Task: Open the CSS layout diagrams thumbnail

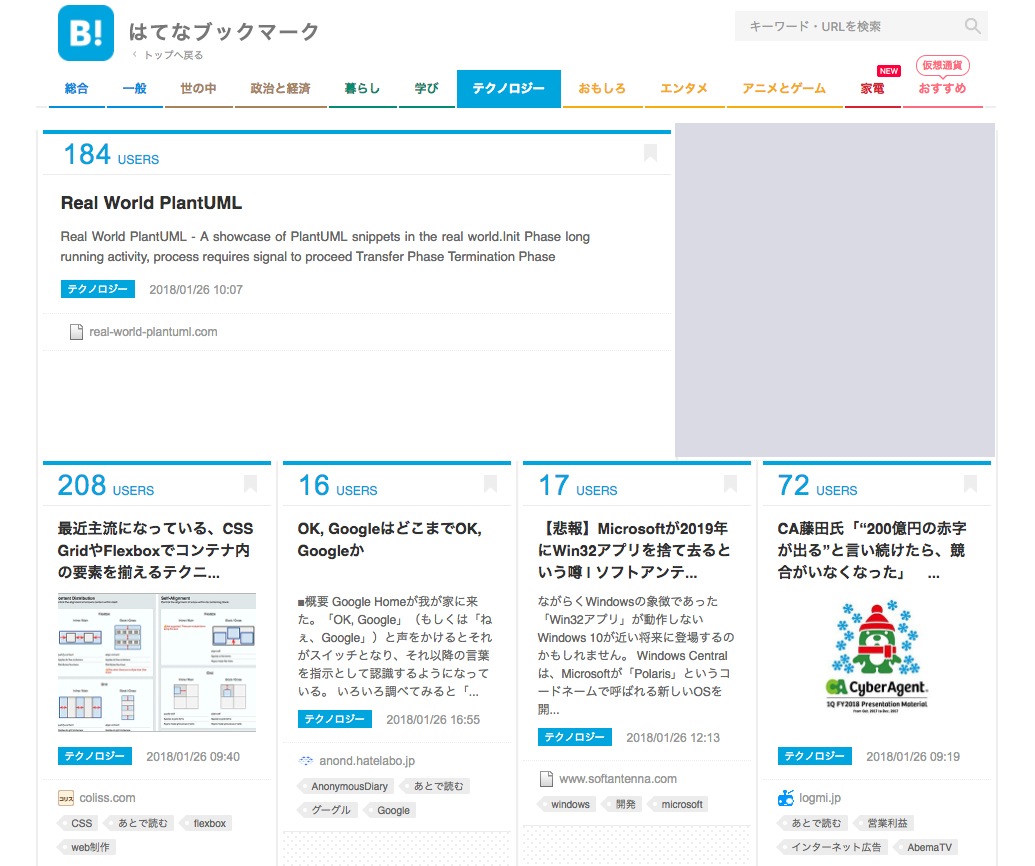Action: click(157, 662)
